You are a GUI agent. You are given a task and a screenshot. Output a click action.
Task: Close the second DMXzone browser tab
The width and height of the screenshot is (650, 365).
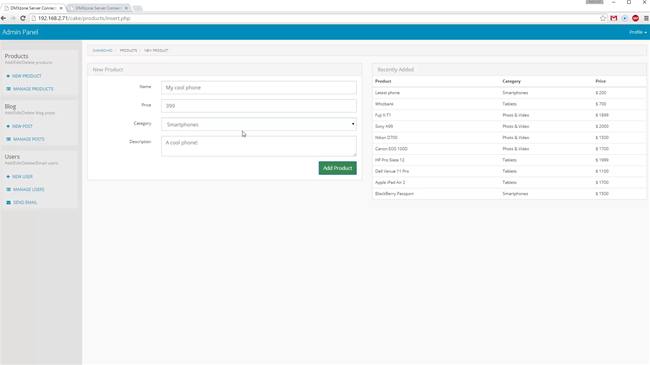pyautogui.click(x=126, y=8)
